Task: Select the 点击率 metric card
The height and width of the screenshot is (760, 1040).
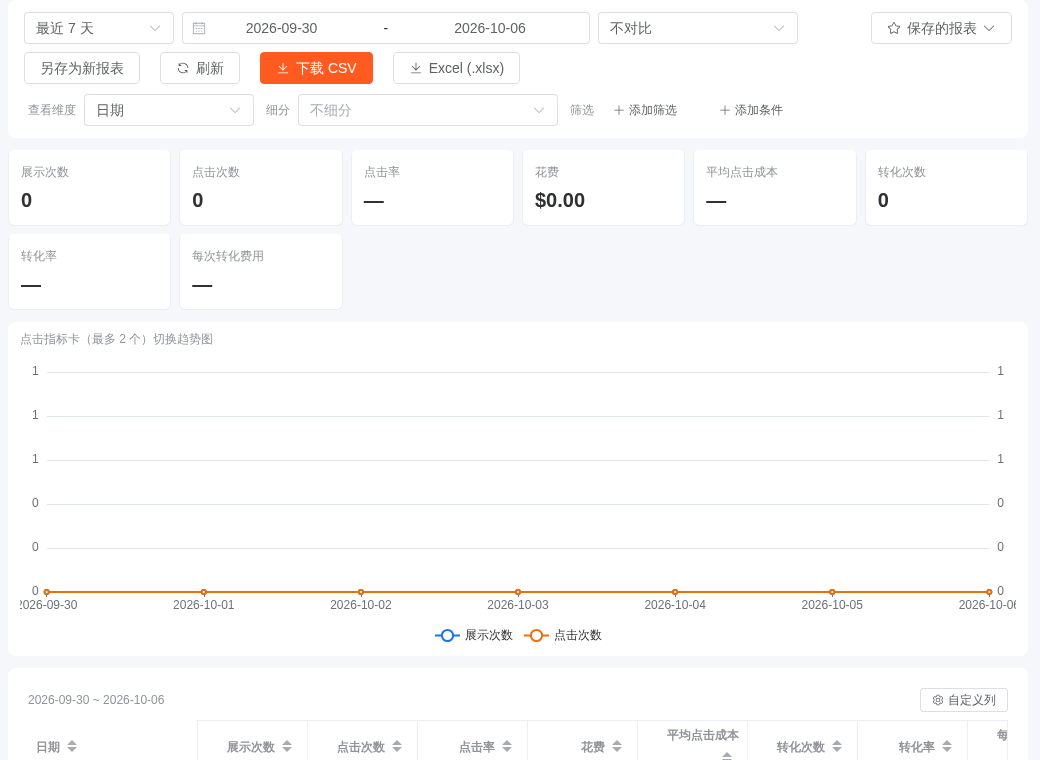Action: coord(432,188)
